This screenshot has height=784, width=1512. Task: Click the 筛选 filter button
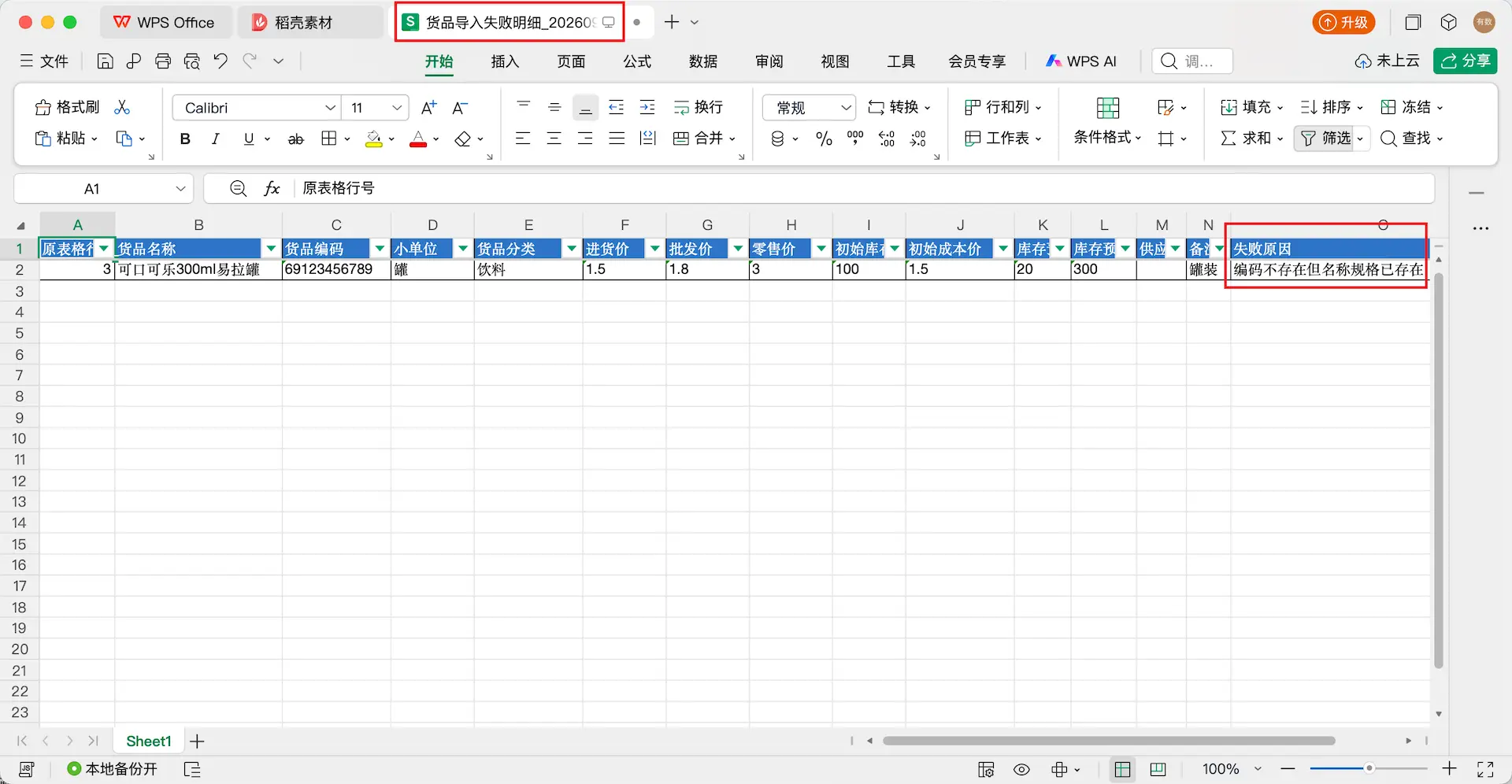pos(1326,139)
